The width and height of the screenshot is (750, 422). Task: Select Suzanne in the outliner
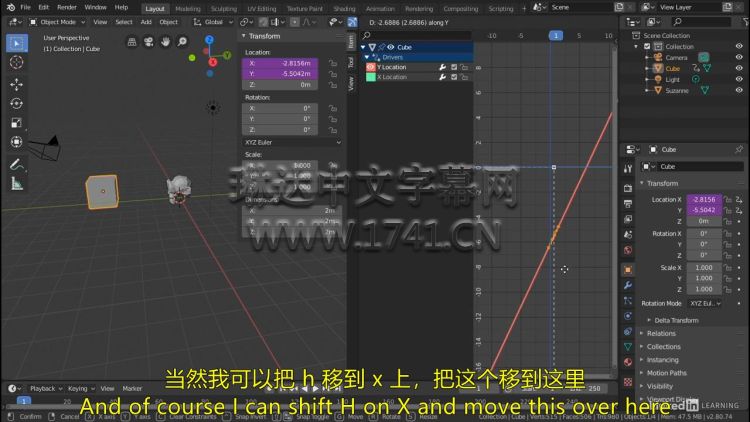pyautogui.click(x=676, y=90)
